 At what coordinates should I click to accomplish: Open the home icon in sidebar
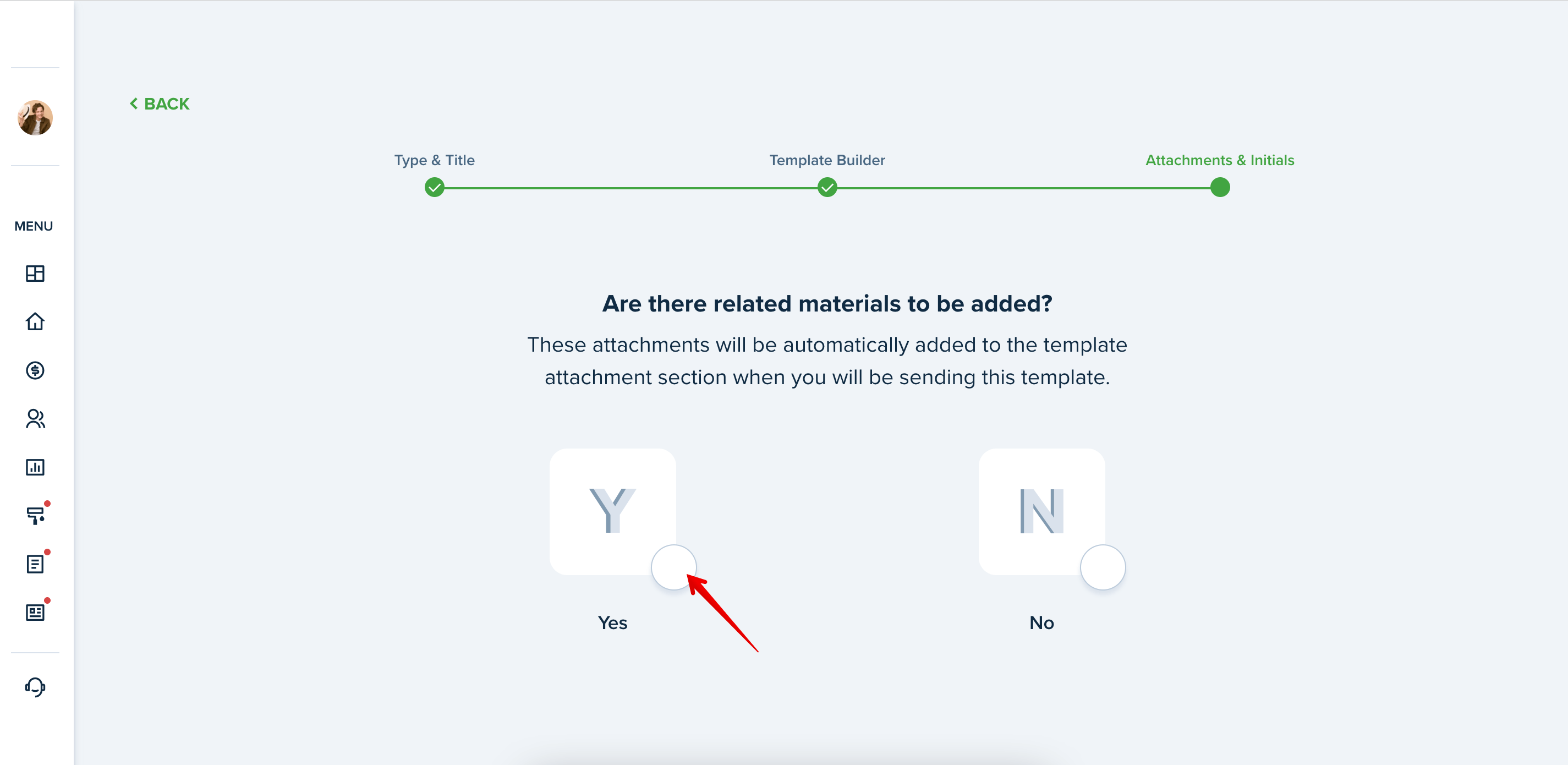pyautogui.click(x=35, y=321)
